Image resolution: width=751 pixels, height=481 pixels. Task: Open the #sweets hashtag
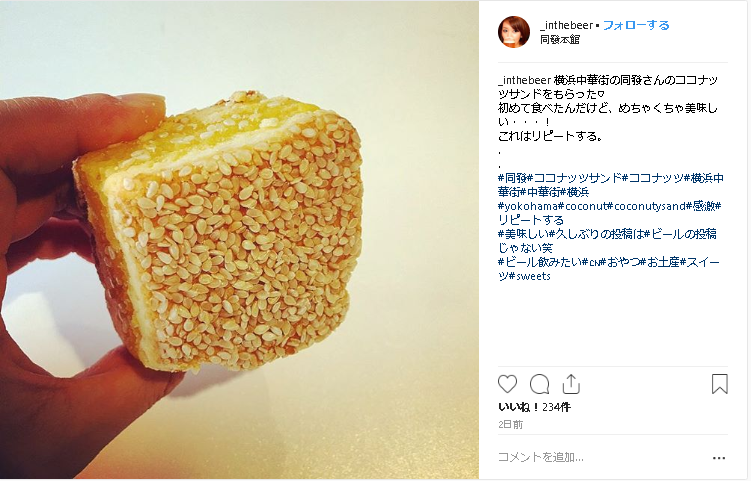click(x=529, y=276)
